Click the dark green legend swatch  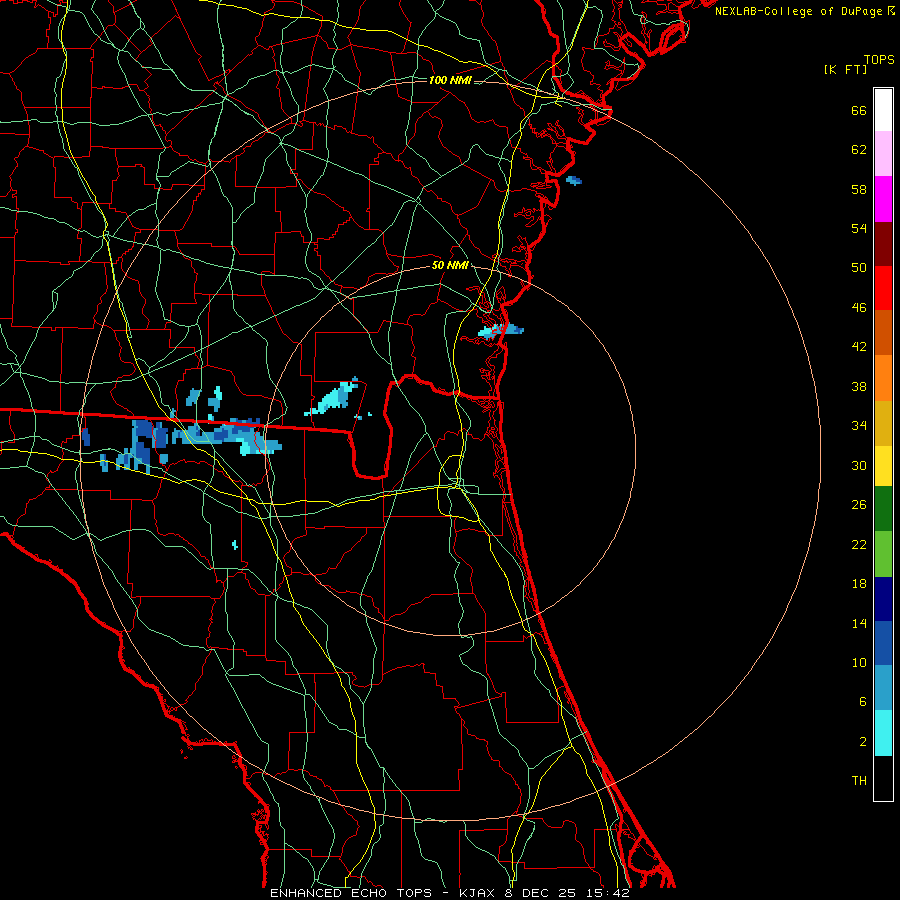point(883,509)
